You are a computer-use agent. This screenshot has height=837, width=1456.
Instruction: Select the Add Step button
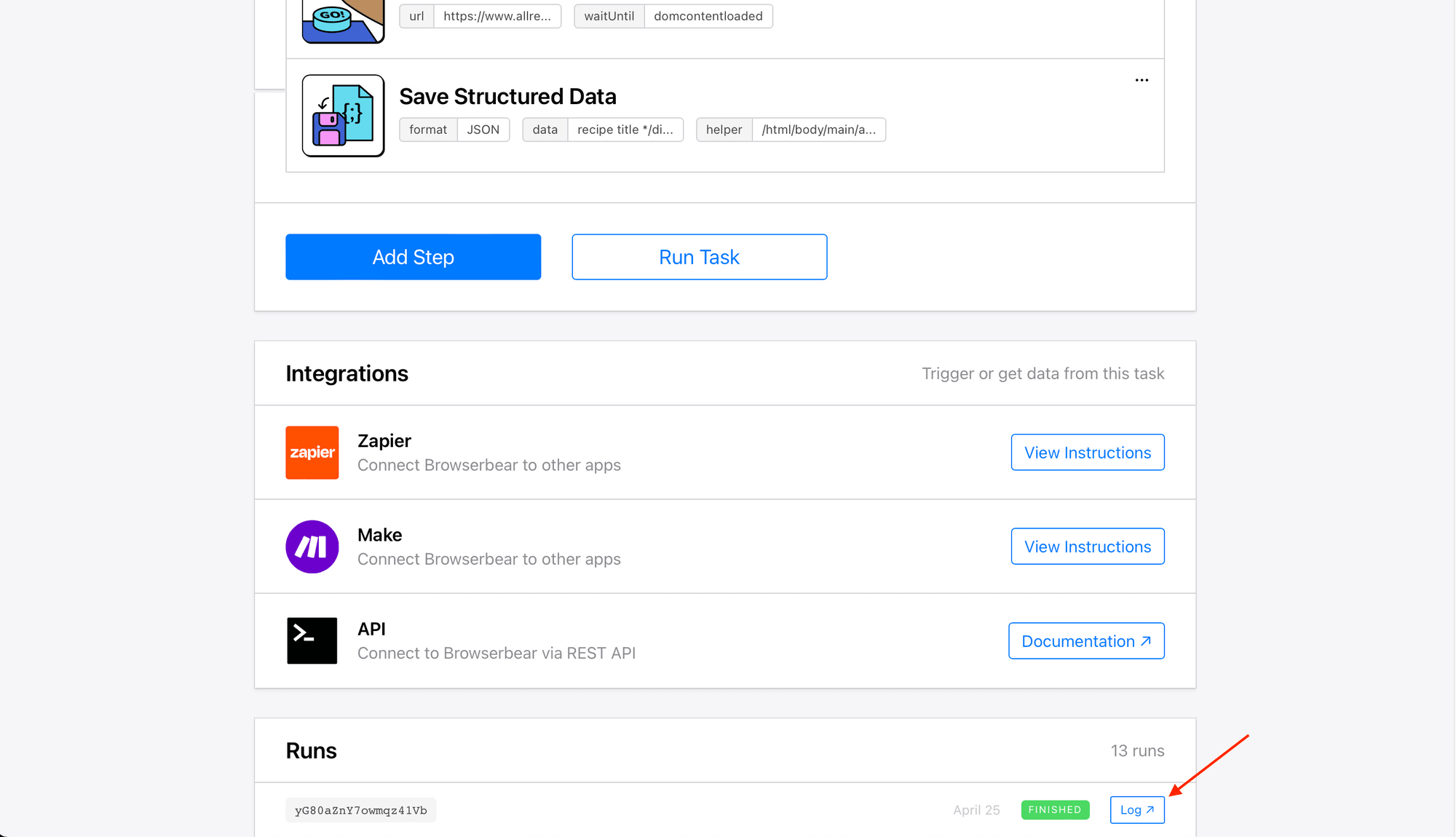pos(413,257)
